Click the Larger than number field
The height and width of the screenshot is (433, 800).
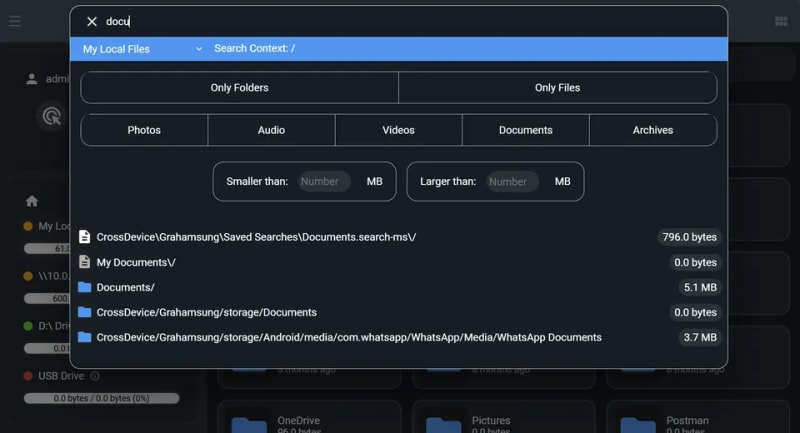(512, 182)
